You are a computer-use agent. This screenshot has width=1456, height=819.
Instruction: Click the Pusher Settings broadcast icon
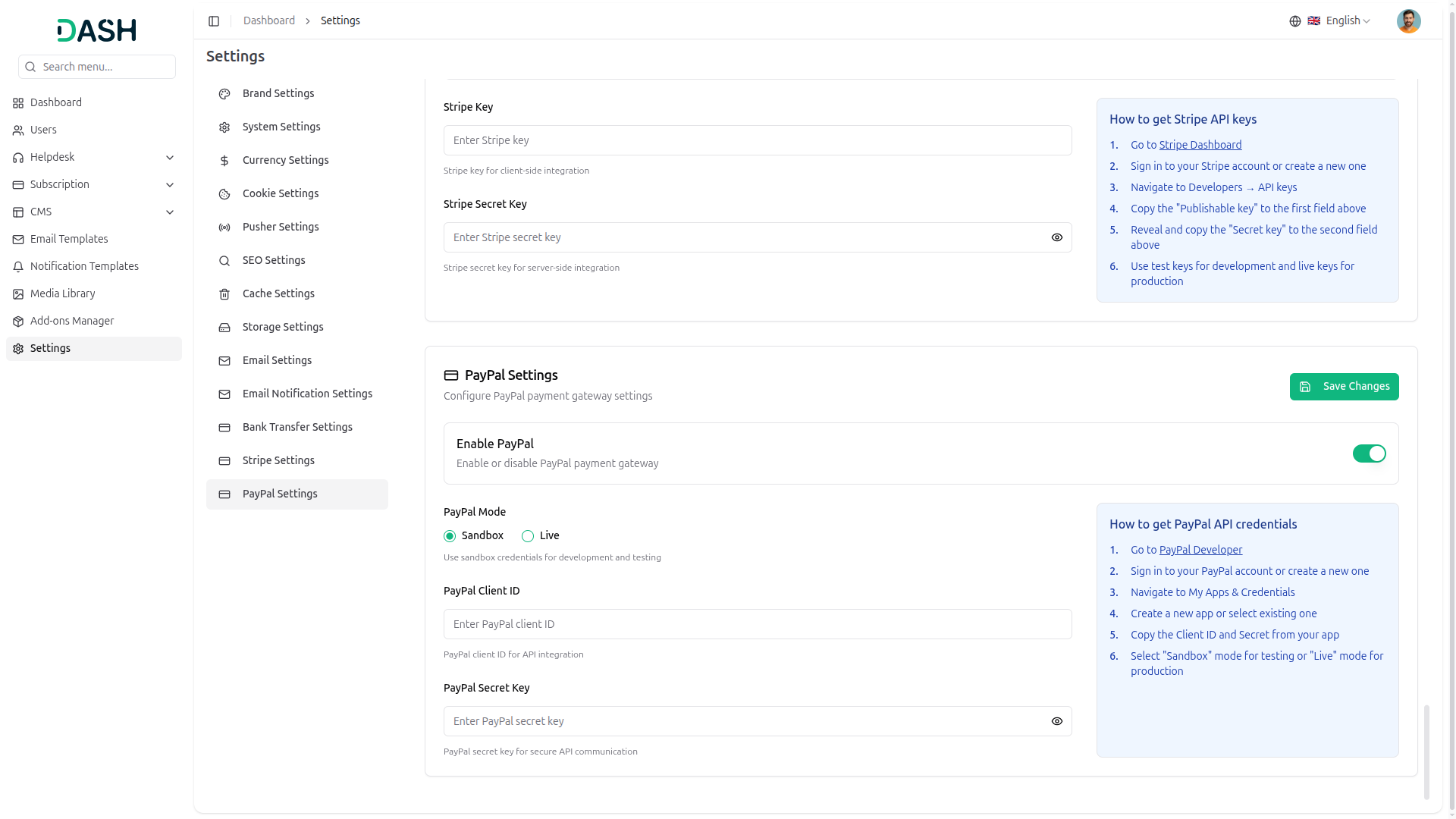224,227
